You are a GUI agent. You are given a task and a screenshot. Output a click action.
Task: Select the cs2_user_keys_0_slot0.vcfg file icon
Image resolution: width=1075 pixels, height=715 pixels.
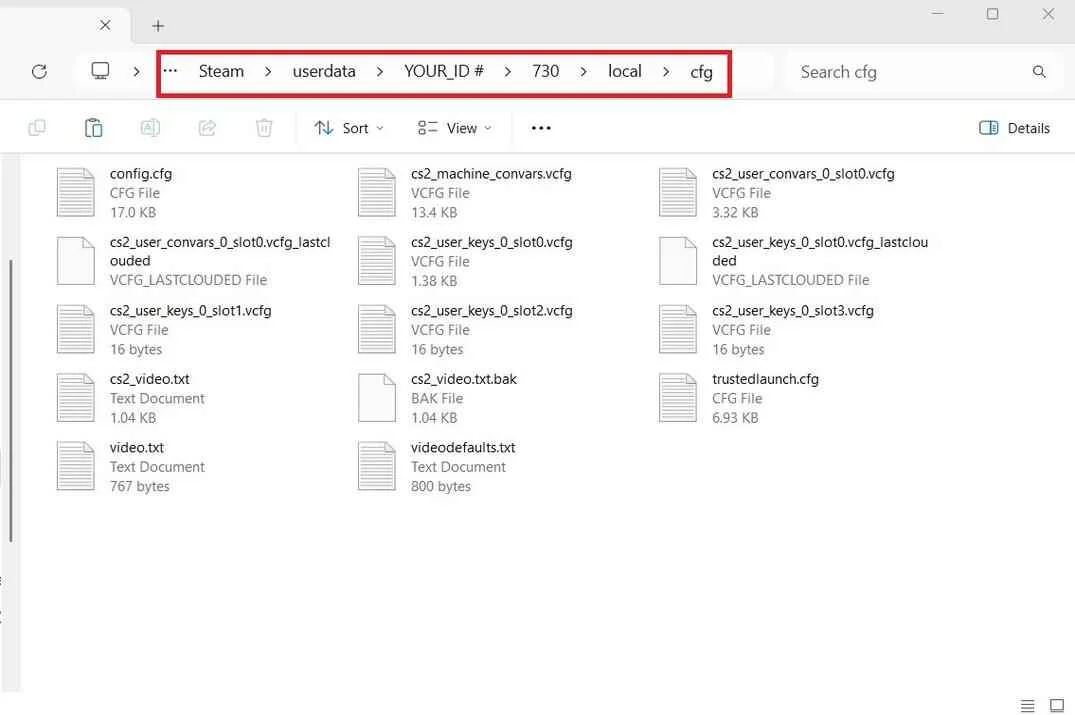376,260
